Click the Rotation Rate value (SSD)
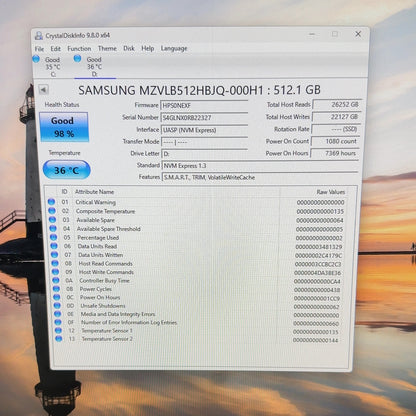Viewport: 416px width, 416px height. (335, 129)
